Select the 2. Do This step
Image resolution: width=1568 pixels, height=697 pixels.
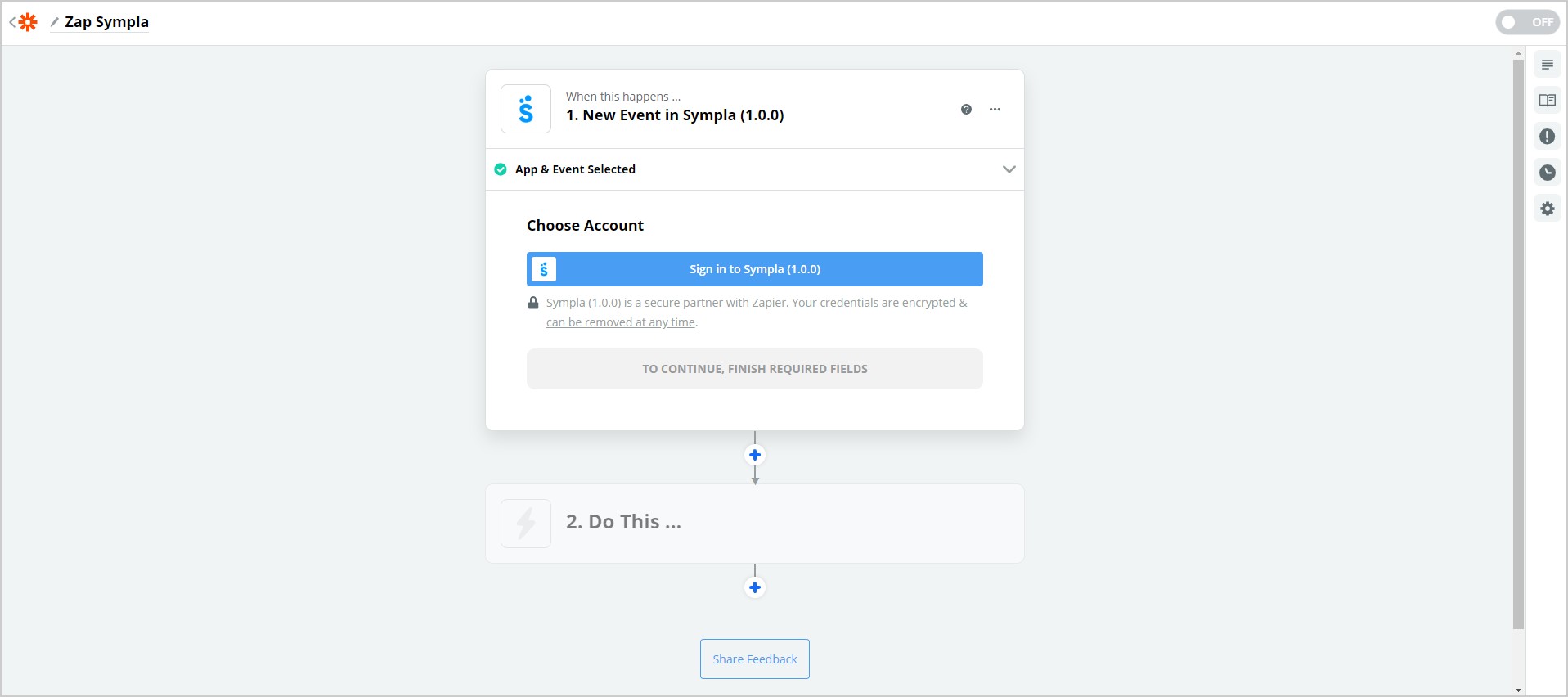click(755, 524)
